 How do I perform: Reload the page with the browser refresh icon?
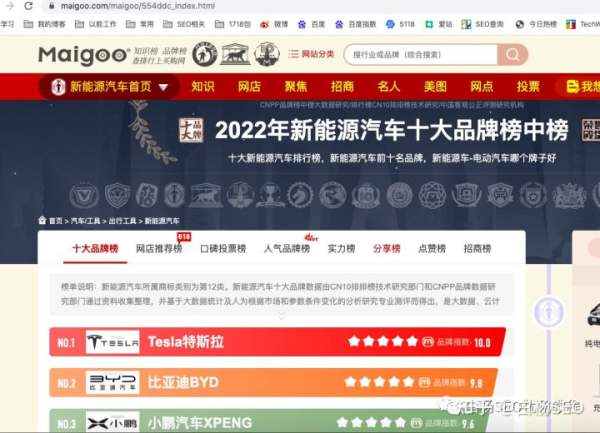(28, 6)
